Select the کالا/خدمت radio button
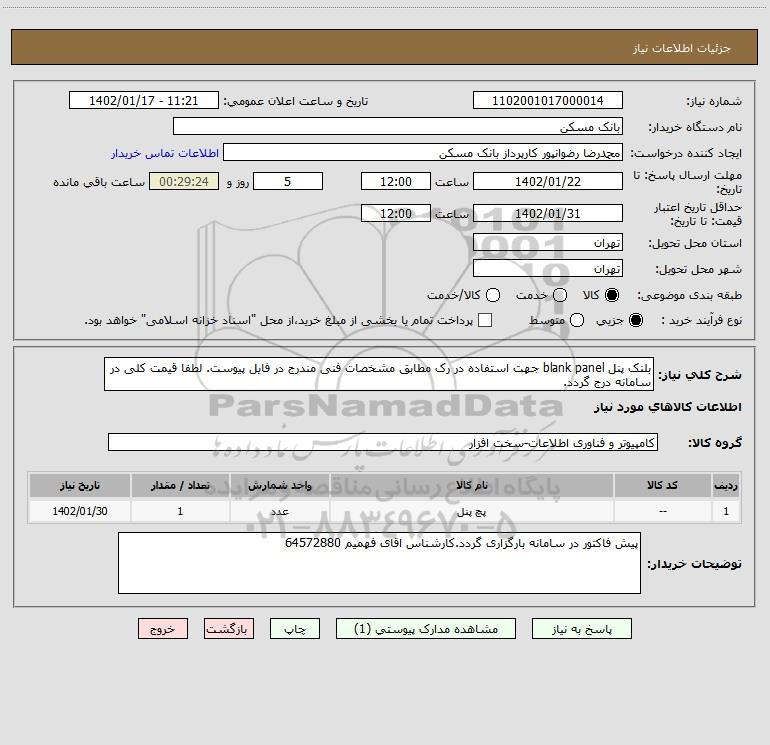 pyautogui.click(x=493, y=295)
